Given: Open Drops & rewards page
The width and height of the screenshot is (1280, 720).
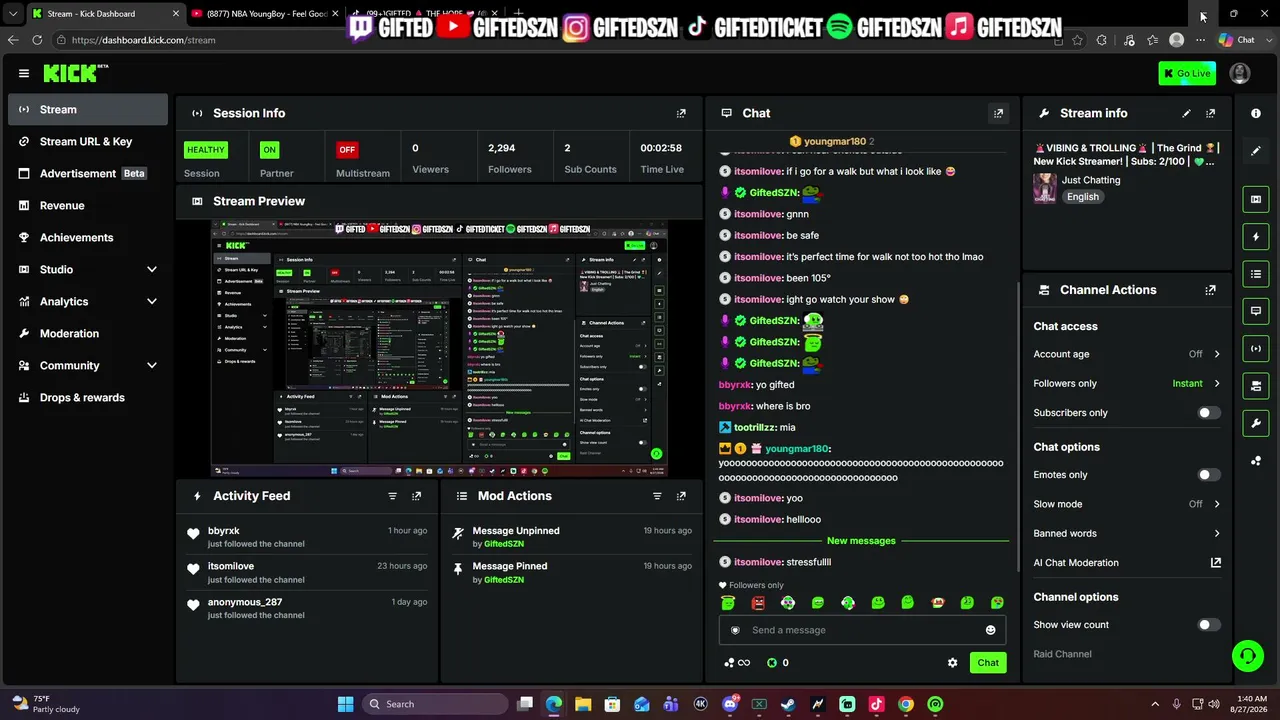Looking at the screenshot, I should pyautogui.click(x=88, y=398).
